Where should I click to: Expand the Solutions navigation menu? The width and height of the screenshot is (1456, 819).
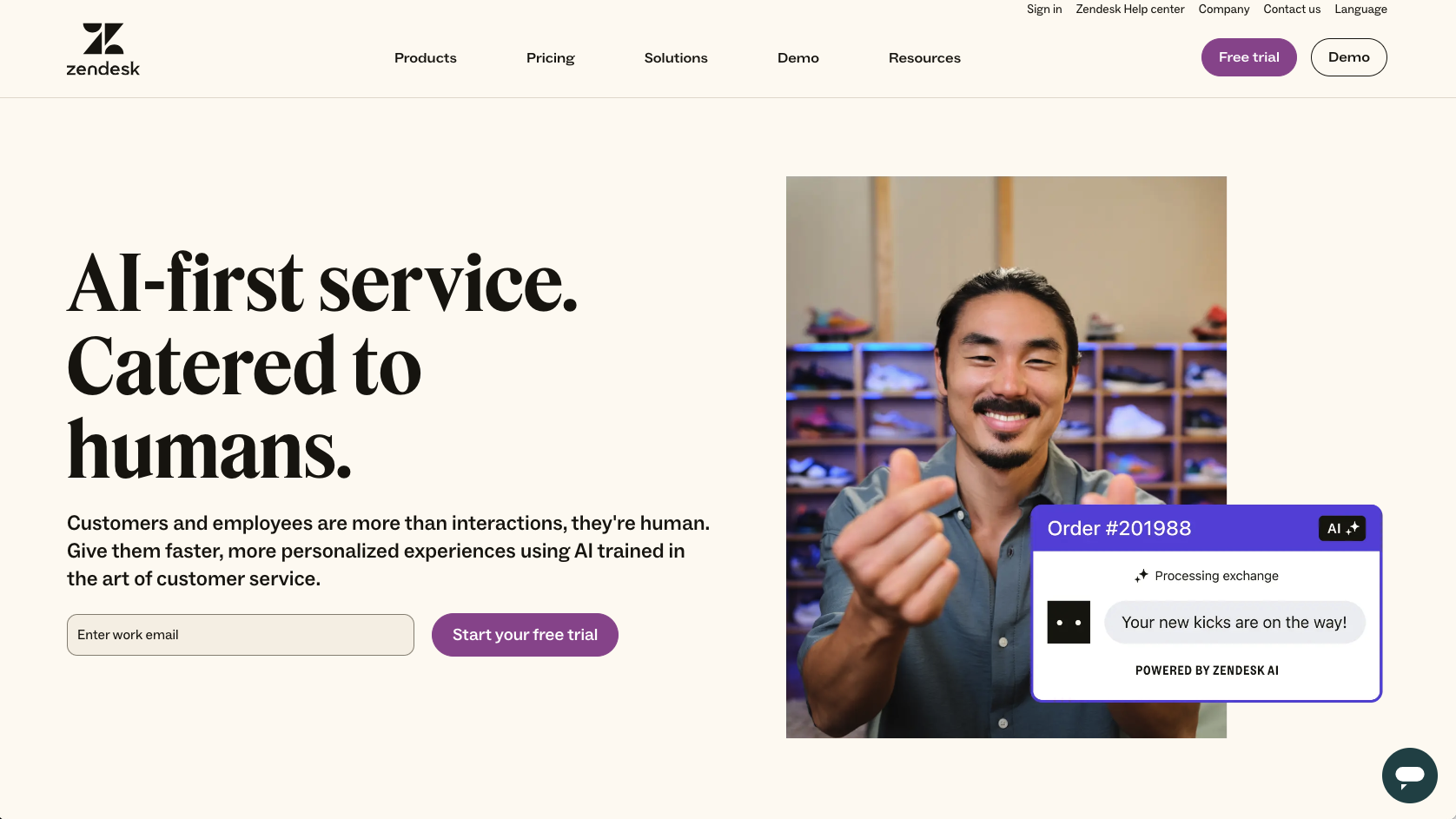(676, 58)
